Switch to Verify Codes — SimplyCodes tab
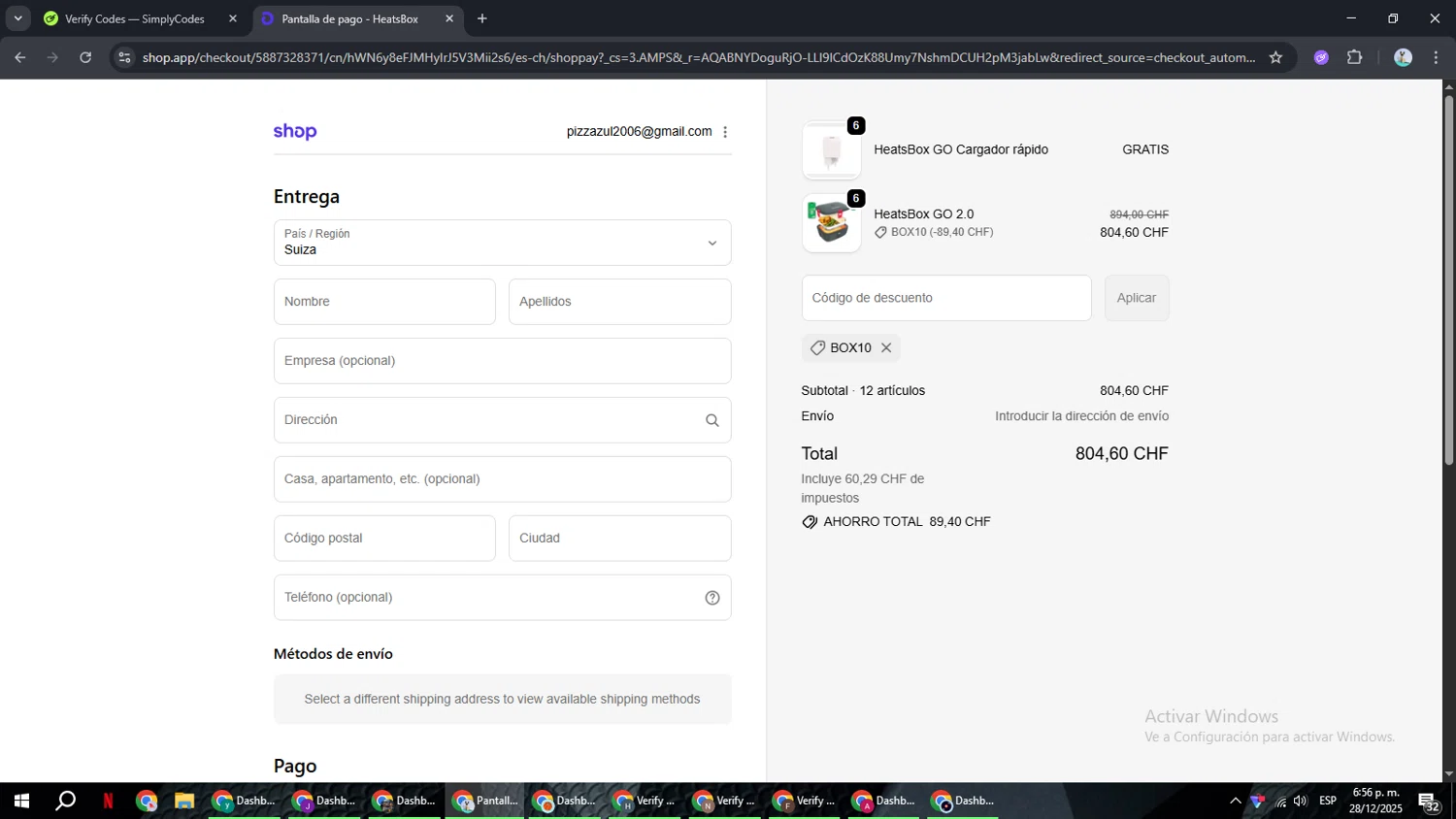Screen dimensions: 1456x819 coord(134,18)
